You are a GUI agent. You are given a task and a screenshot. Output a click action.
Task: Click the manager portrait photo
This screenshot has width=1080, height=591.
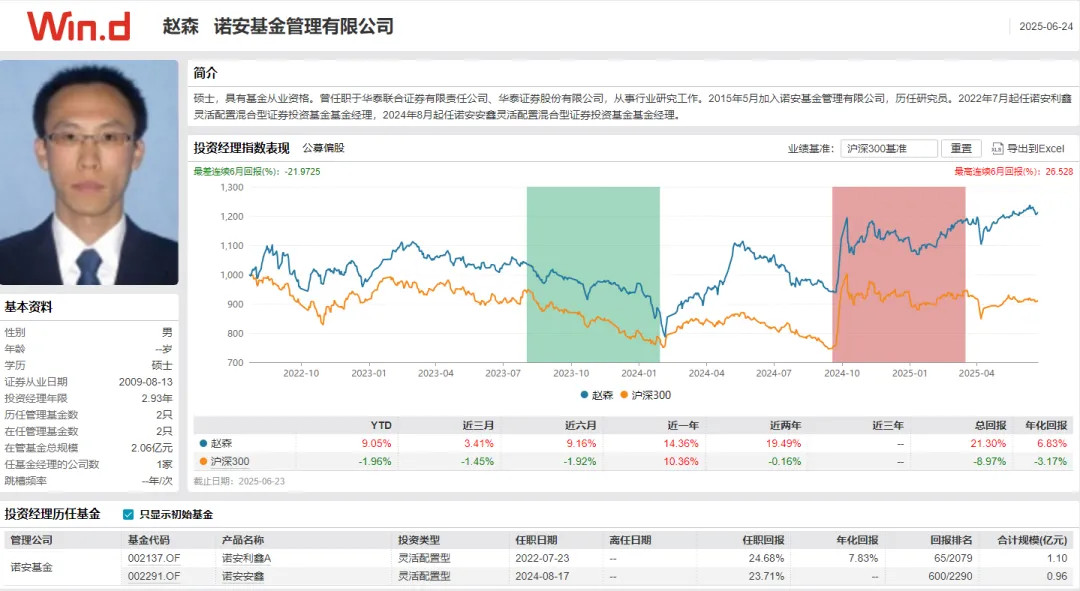[x=89, y=172]
